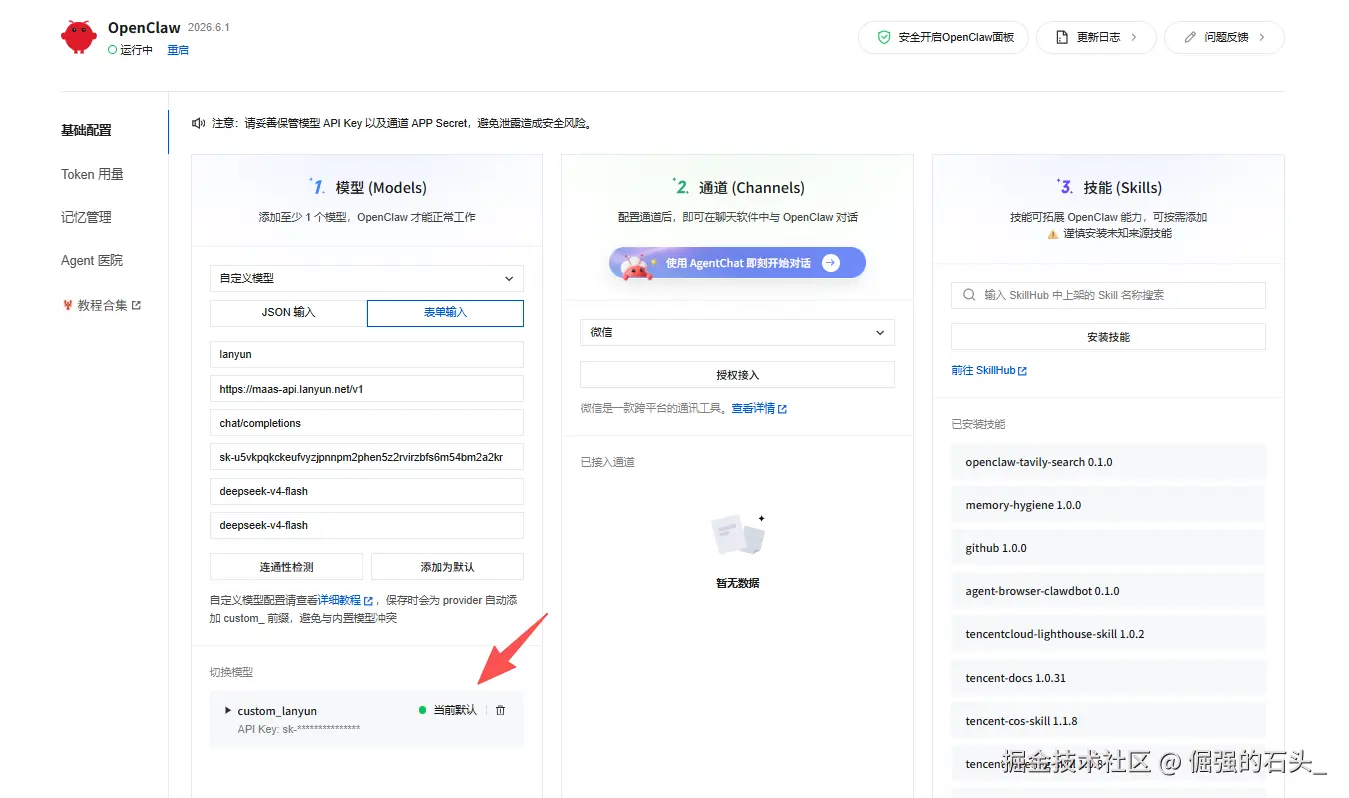Viewport: 1349px width, 798px height.
Task: Click the chevron on the 问题反馈 button
Action: [1262, 37]
